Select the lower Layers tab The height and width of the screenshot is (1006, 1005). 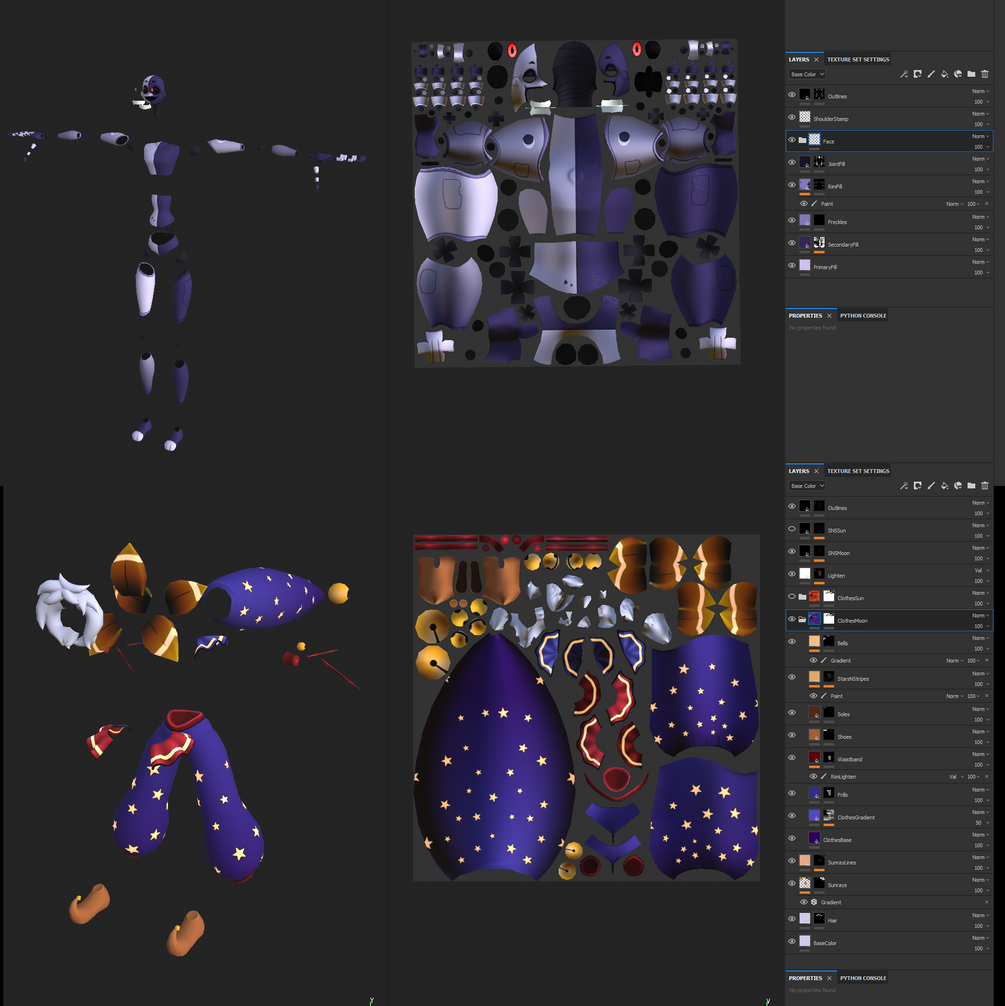pyautogui.click(x=799, y=471)
